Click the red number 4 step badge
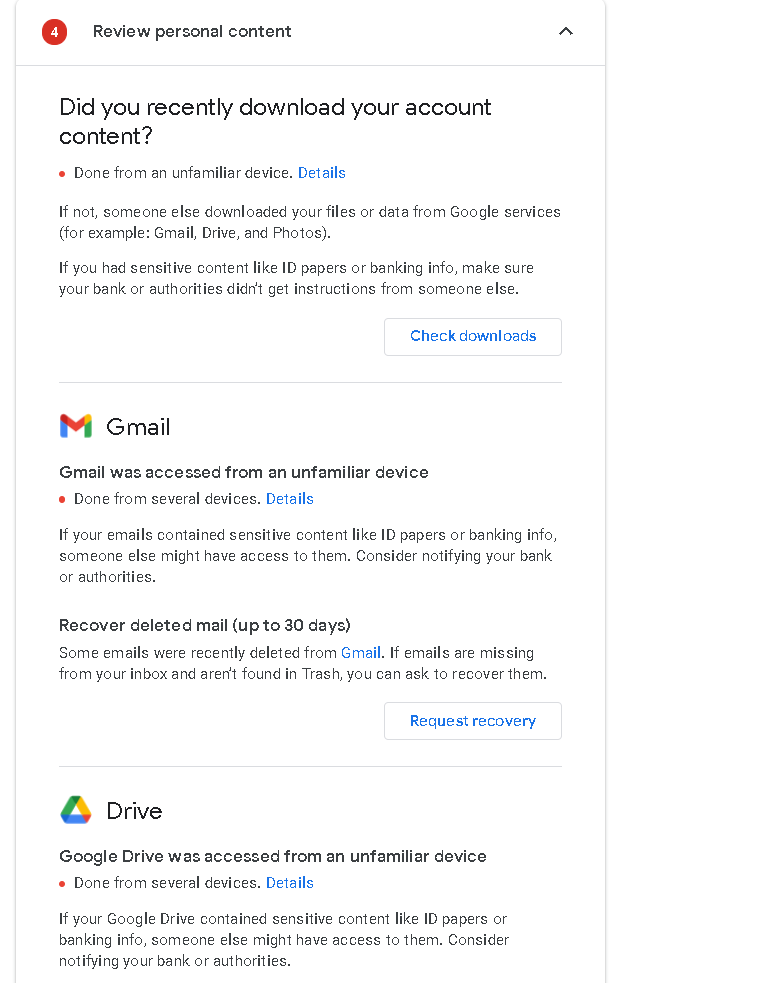Screen dimensions: 757x983 tap(55, 32)
